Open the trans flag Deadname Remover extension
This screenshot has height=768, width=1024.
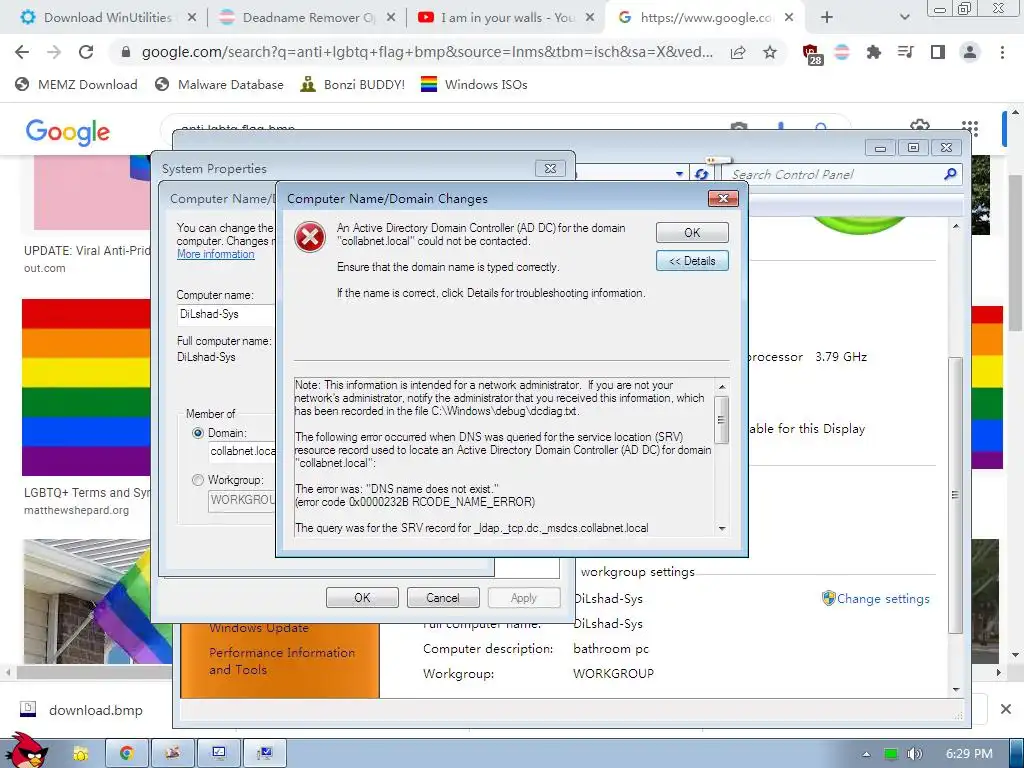842,52
